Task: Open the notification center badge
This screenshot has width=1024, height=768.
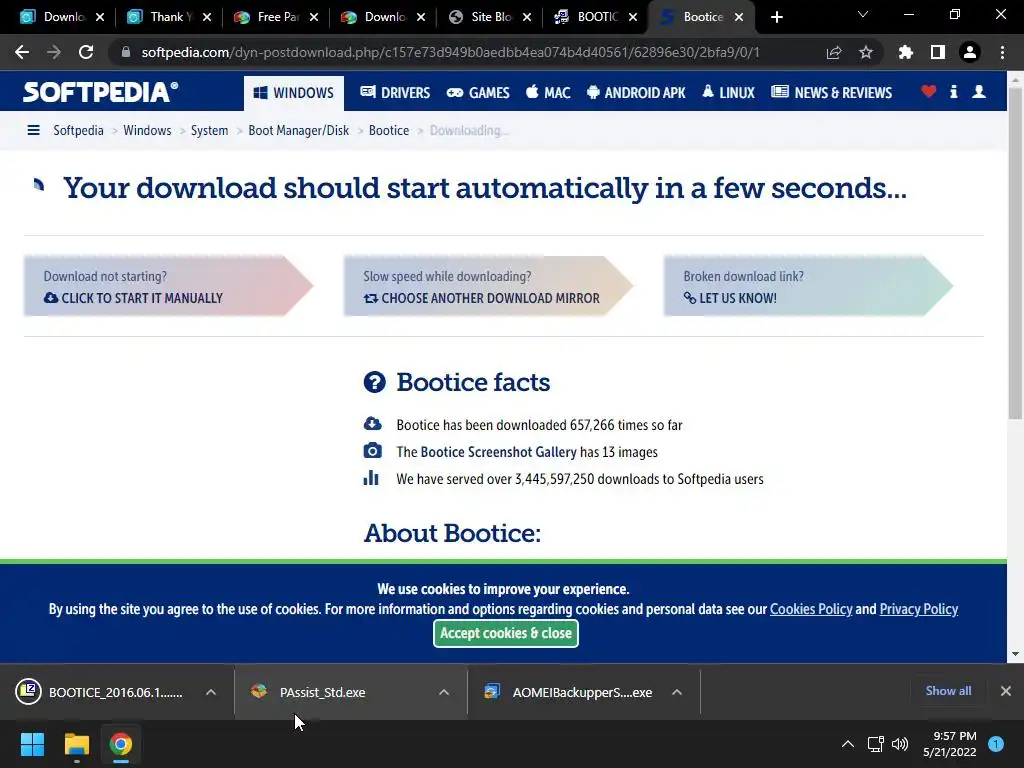Action: click(996, 744)
